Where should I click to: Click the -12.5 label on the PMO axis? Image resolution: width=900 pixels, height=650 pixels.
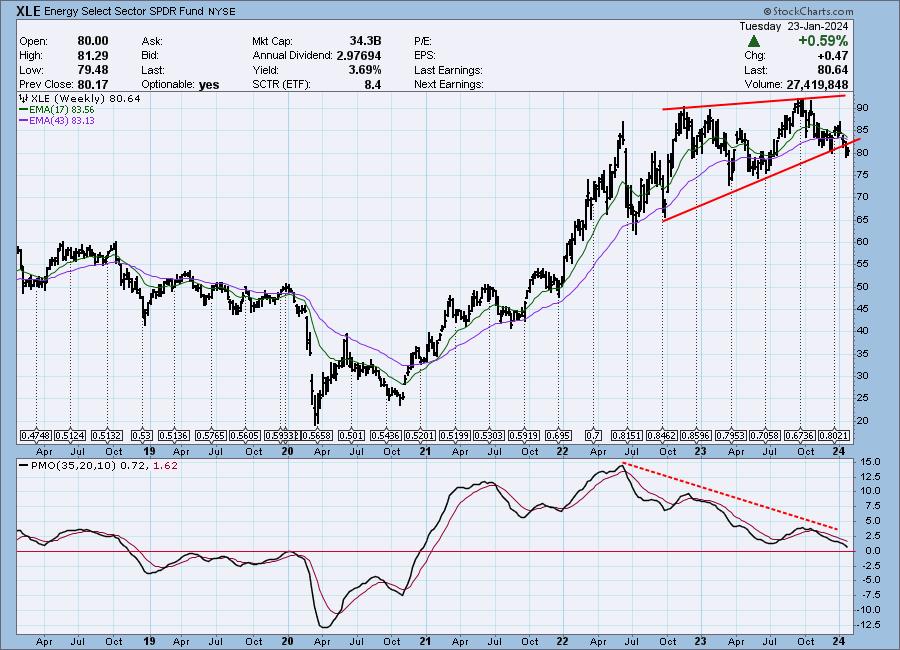[869, 625]
